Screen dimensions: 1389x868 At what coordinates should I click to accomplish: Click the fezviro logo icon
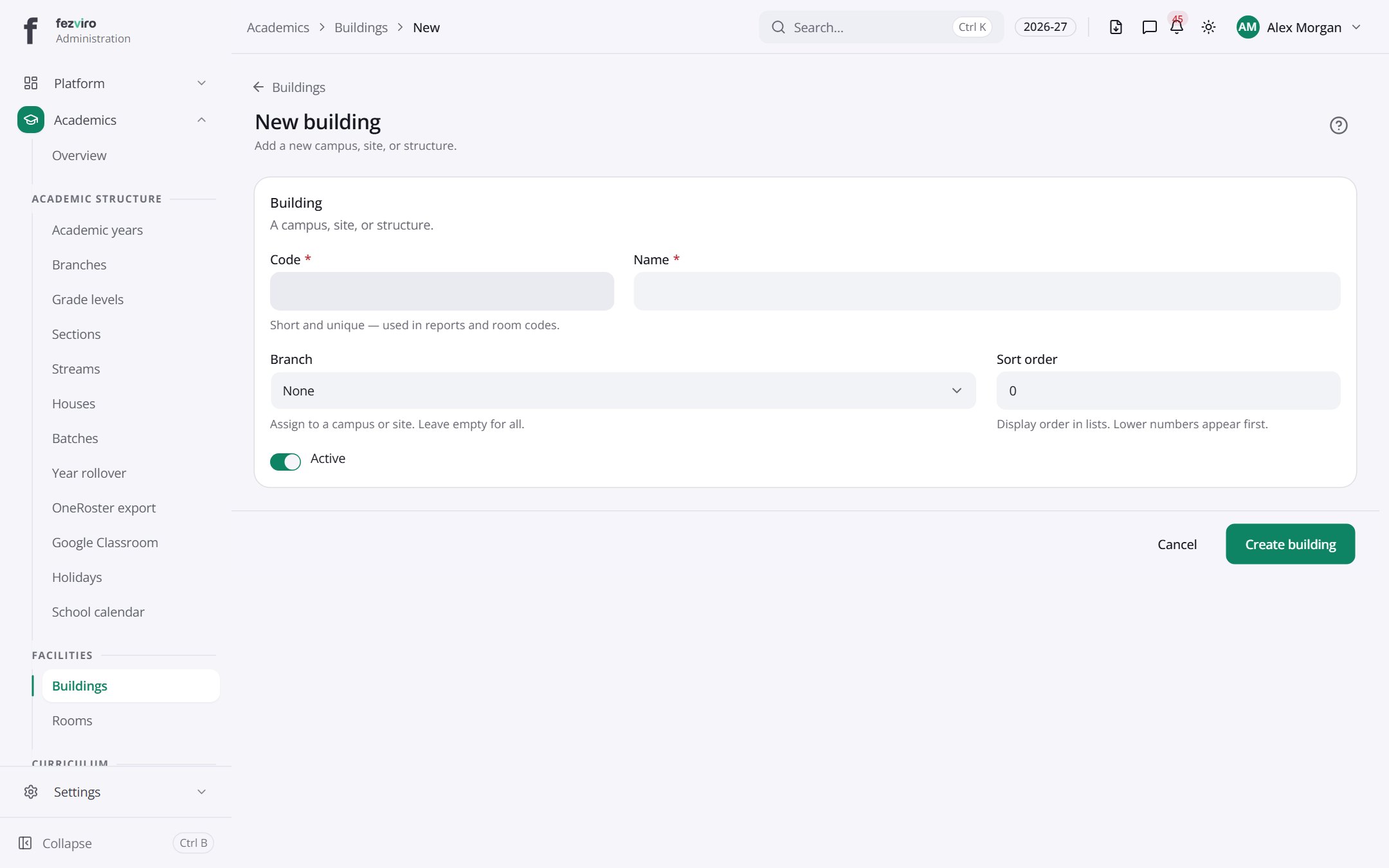(30, 30)
